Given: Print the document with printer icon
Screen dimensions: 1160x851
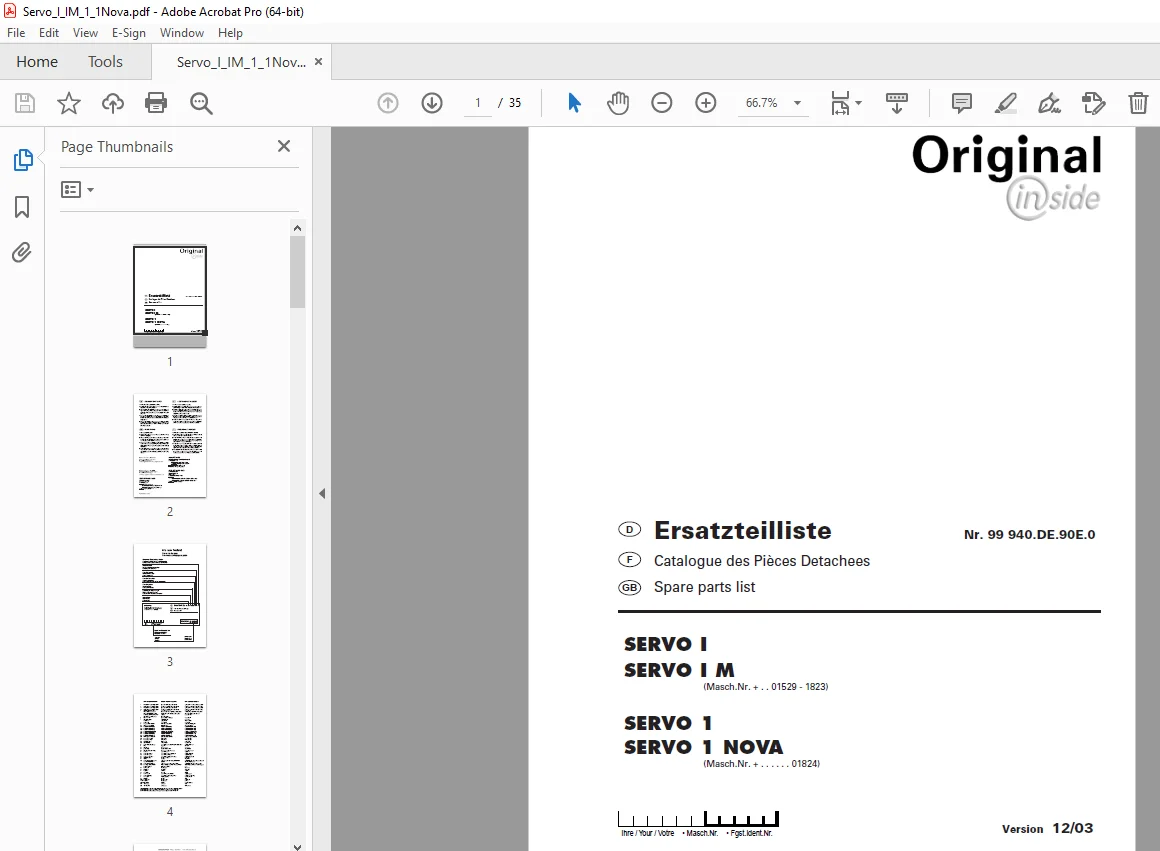Looking at the screenshot, I should point(156,103).
